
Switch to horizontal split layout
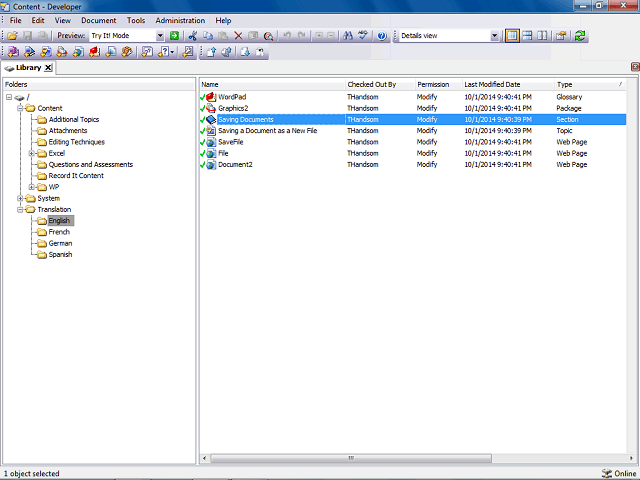point(527,36)
